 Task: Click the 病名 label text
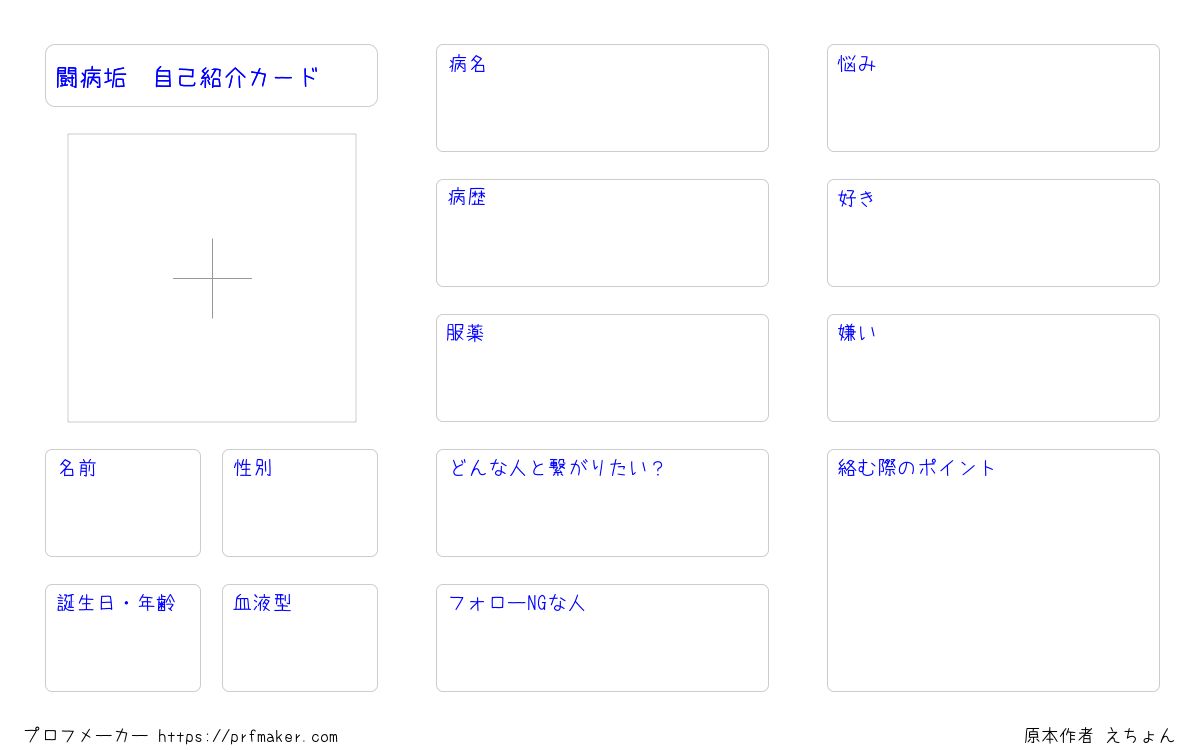pos(467,64)
